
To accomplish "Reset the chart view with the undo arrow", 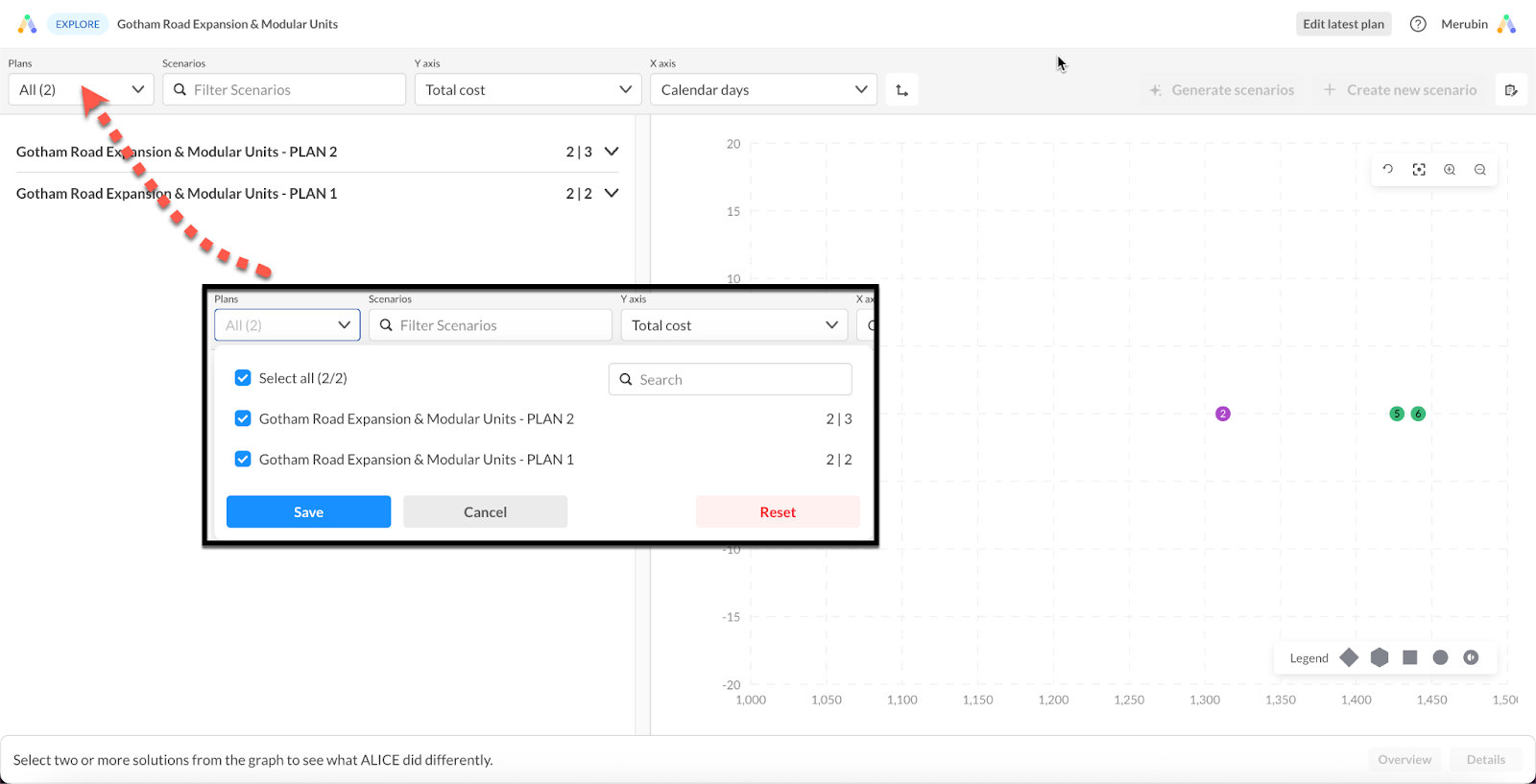I will coord(1388,170).
